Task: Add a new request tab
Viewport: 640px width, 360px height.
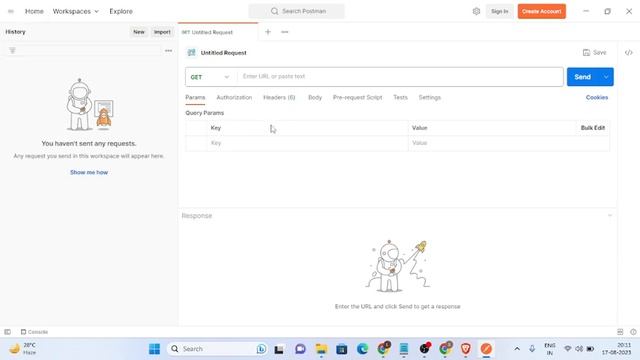Action: (268, 32)
